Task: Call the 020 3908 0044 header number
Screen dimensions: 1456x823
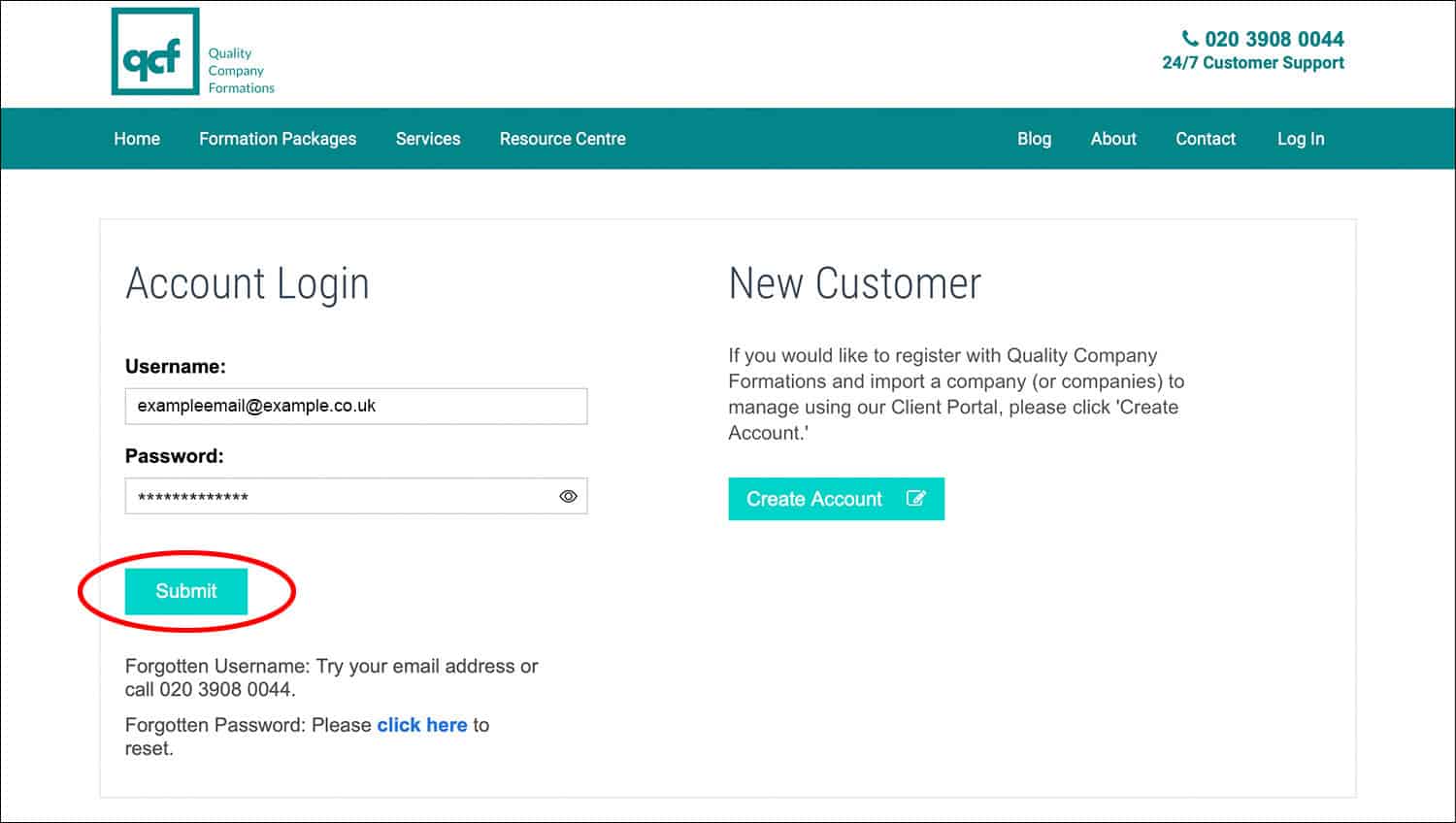Action: [x=1274, y=39]
